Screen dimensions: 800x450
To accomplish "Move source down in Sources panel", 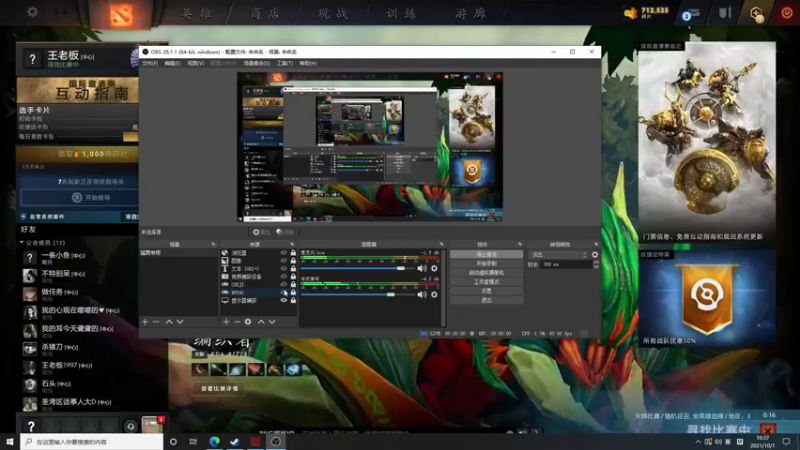I will (272, 322).
